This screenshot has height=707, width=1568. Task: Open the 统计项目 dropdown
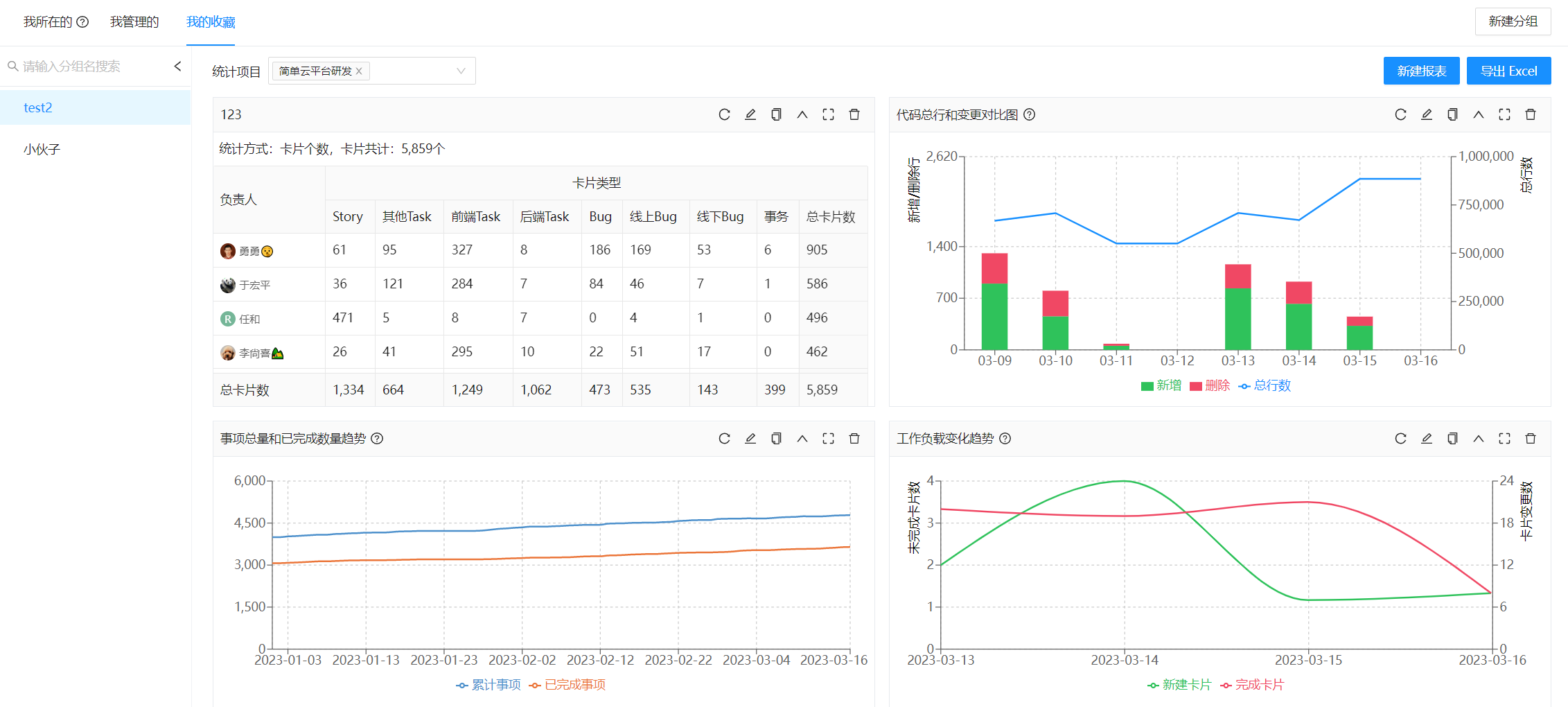(461, 71)
